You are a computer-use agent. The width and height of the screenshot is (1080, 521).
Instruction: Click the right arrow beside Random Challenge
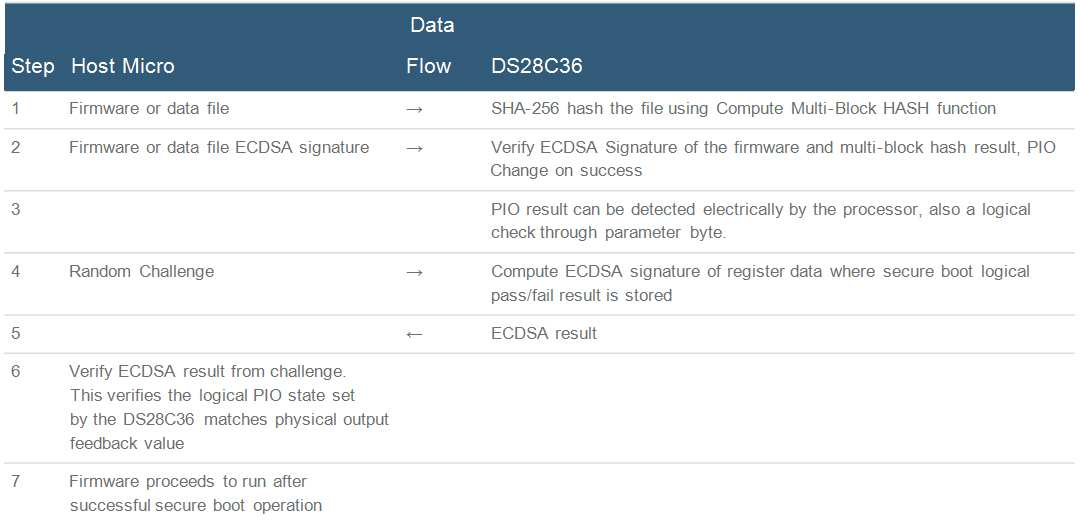pyautogui.click(x=415, y=272)
